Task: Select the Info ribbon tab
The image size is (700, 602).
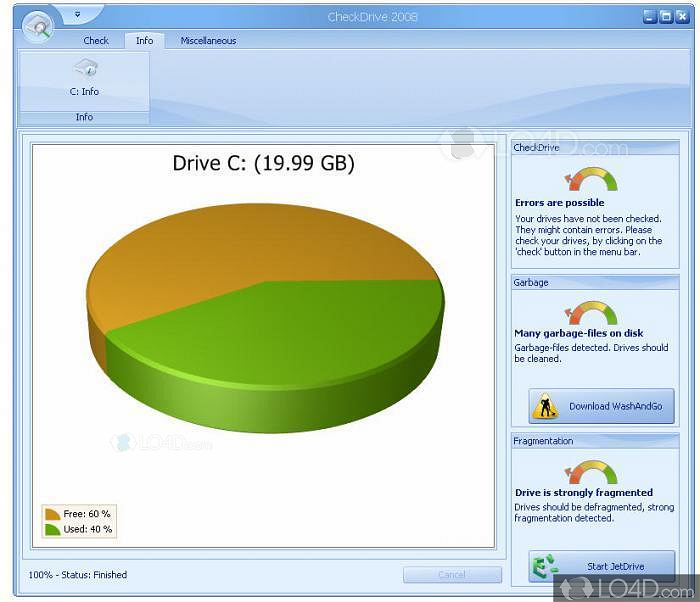Action: click(144, 41)
